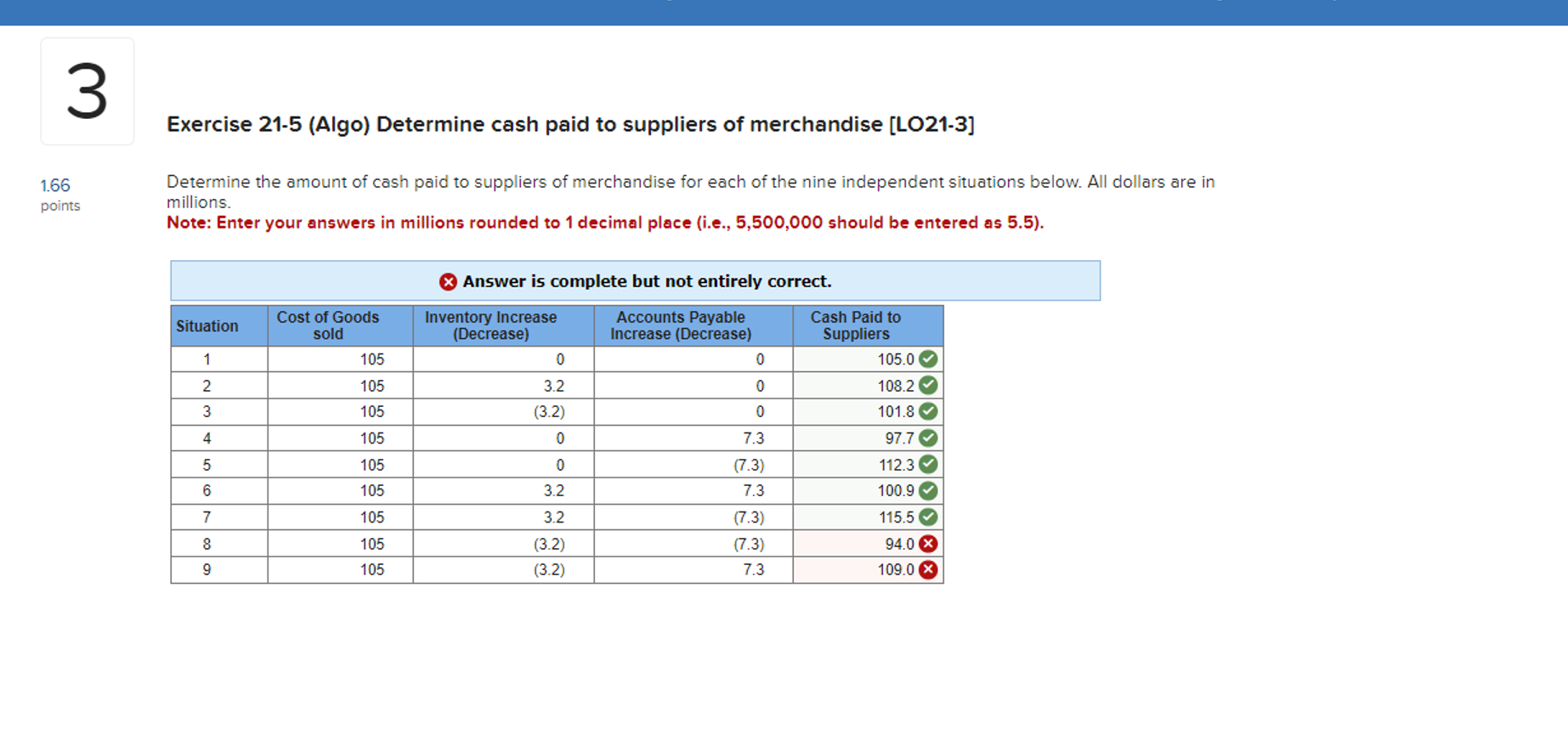Click the Cash Paid to Suppliers header
The height and width of the screenshot is (746, 1568).
pyautogui.click(x=868, y=326)
